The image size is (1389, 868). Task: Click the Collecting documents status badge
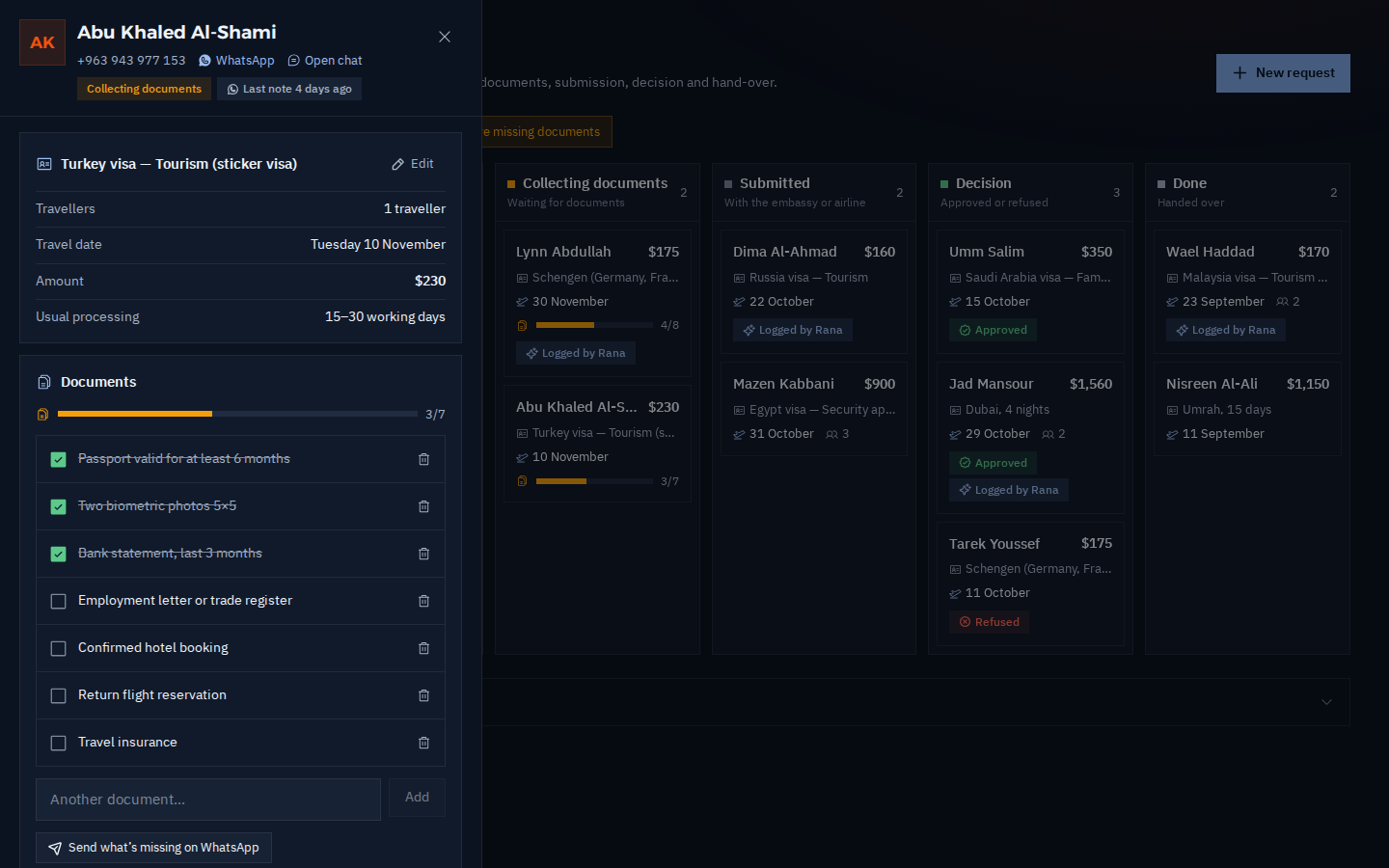[x=144, y=89]
